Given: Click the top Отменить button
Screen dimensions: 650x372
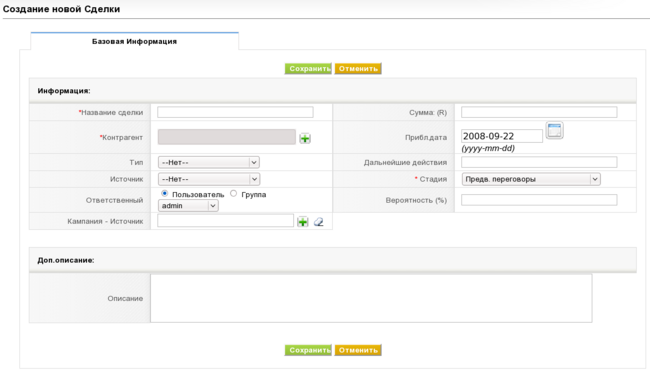Looking at the screenshot, I should point(358,68).
